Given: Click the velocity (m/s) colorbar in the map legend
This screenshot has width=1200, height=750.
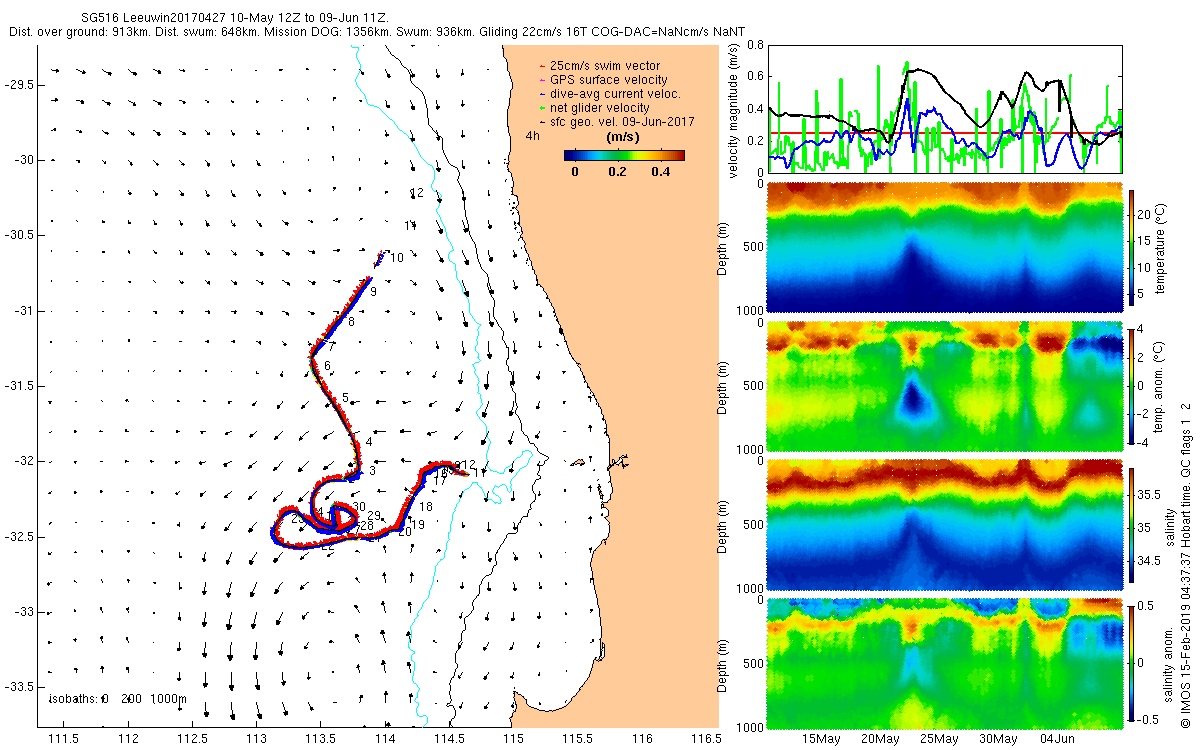Looking at the screenshot, I should [x=624, y=155].
